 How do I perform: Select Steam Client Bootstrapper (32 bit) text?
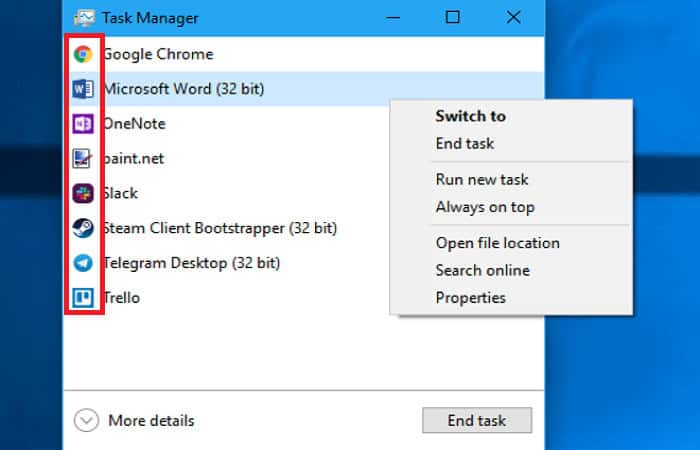tap(220, 228)
